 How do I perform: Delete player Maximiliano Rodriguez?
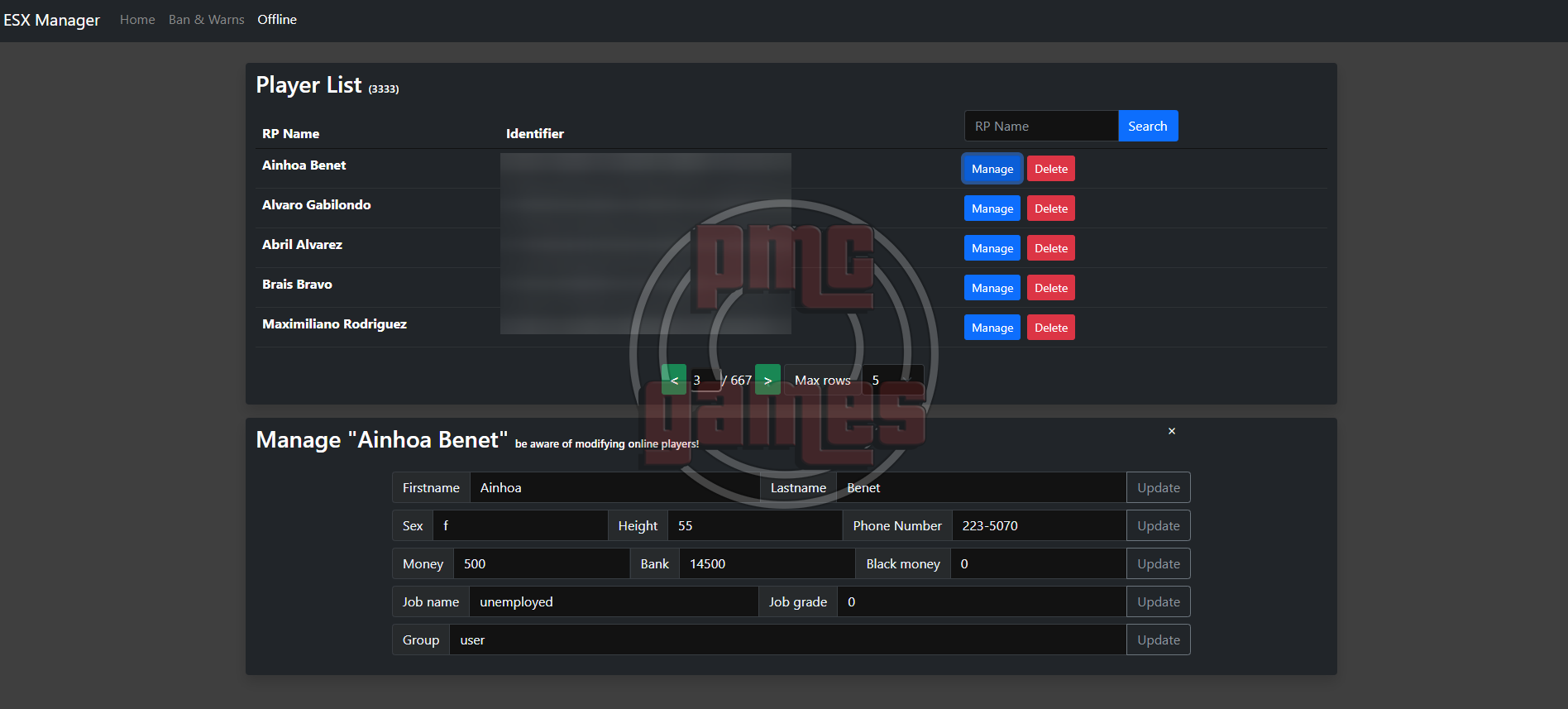(1051, 328)
